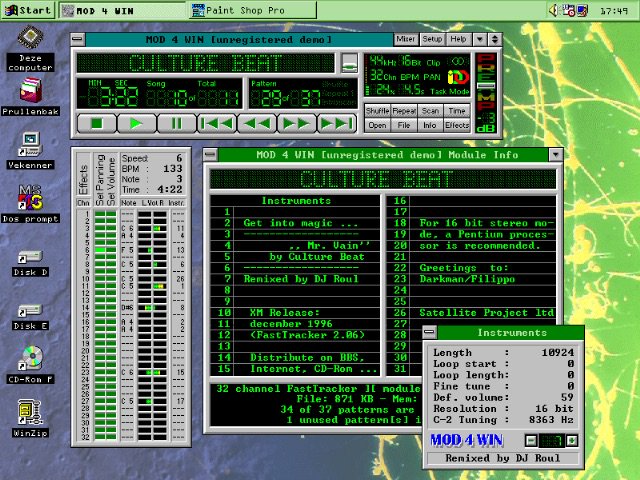
Task: Click the Open button in the player
Action: tap(377, 125)
